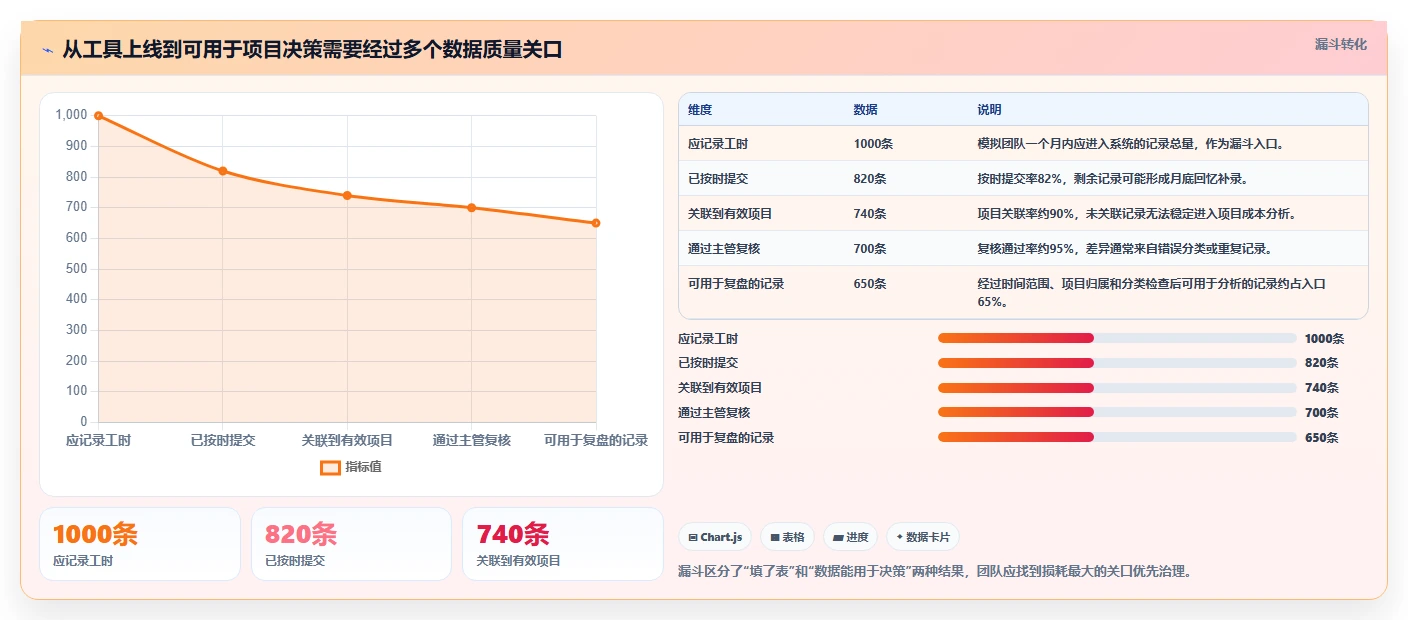The height and width of the screenshot is (620, 1408).
Task: Click the panel title 从工具上线到可用于项目决策
Action: [312, 50]
